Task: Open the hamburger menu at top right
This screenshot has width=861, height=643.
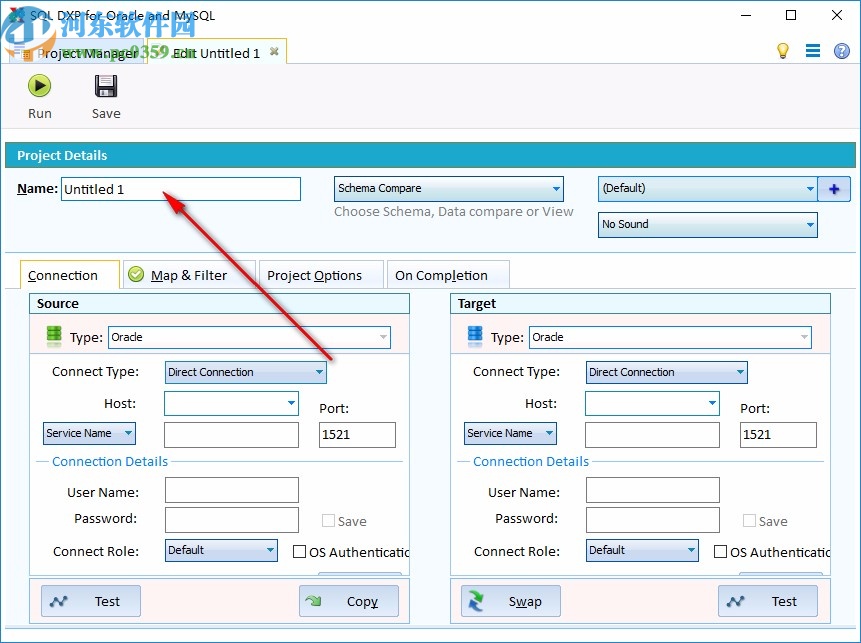Action: (x=813, y=51)
